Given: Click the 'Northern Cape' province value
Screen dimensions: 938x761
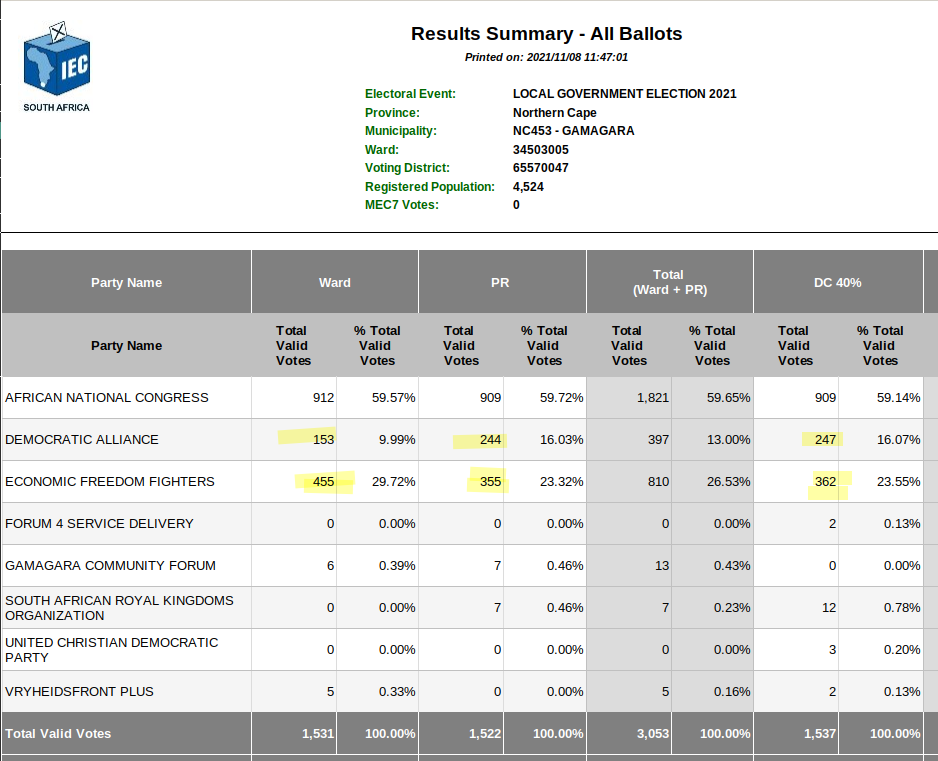Looking at the screenshot, I should click(555, 112).
